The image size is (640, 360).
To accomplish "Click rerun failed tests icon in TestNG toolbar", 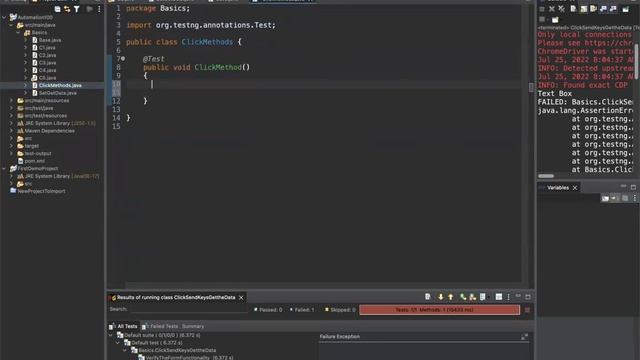I will 473,297.
